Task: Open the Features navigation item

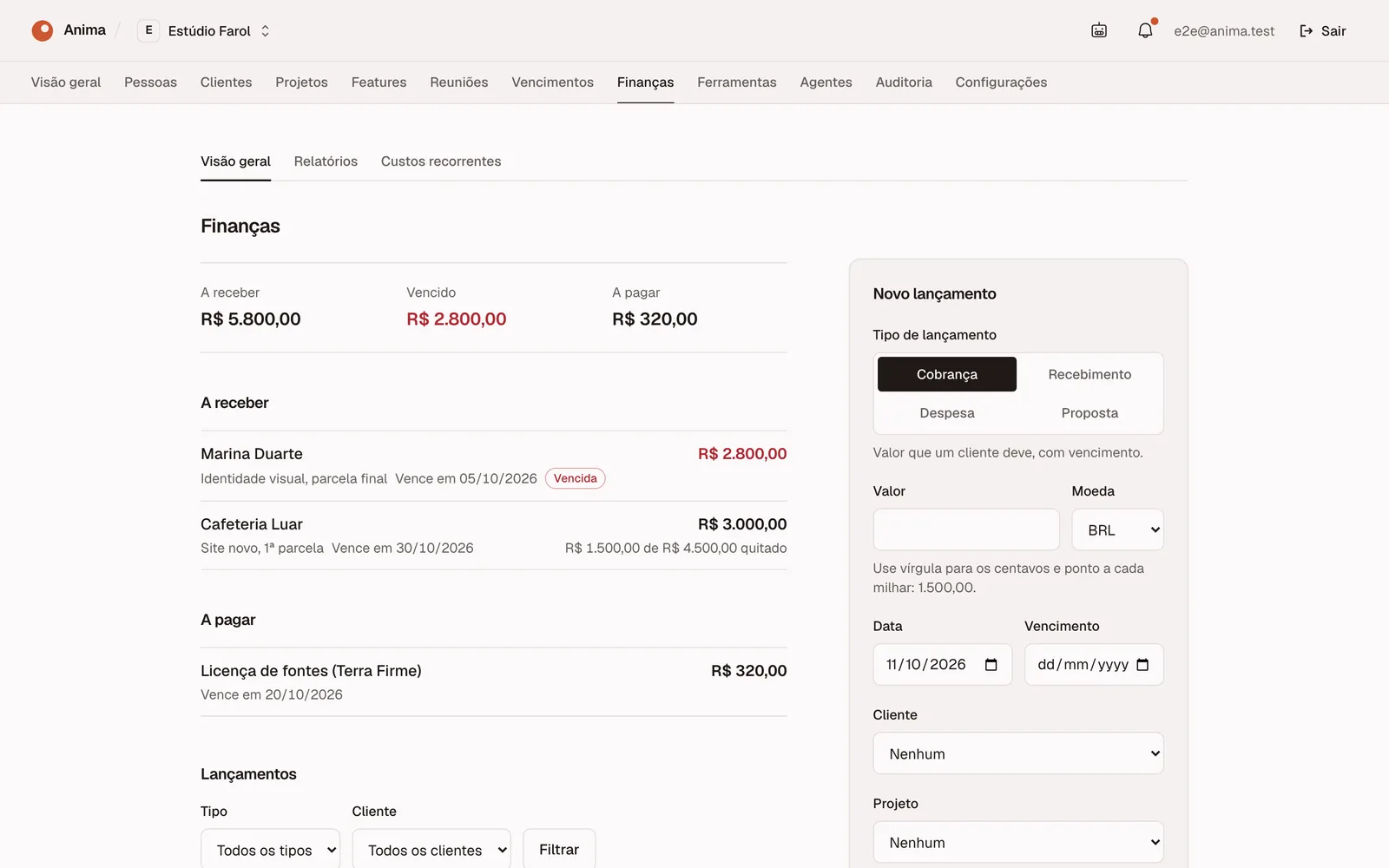Action: coord(379,82)
